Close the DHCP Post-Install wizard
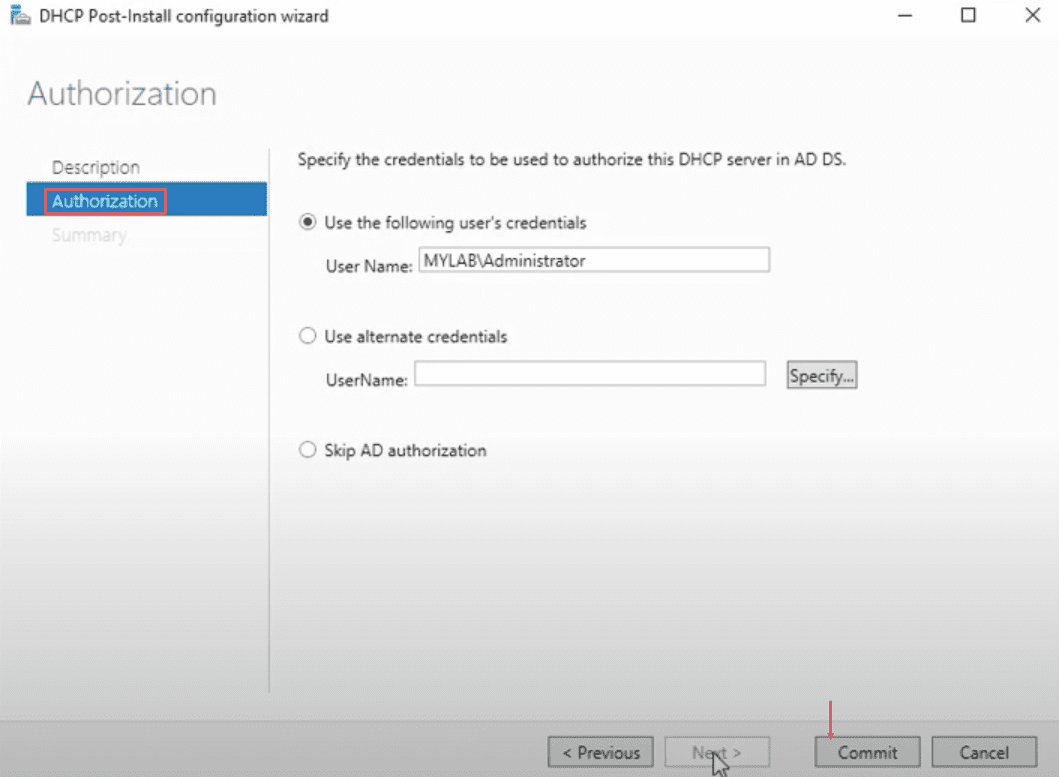Image resolution: width=1059 pixels, height=777 pixels. [1033, 16]
